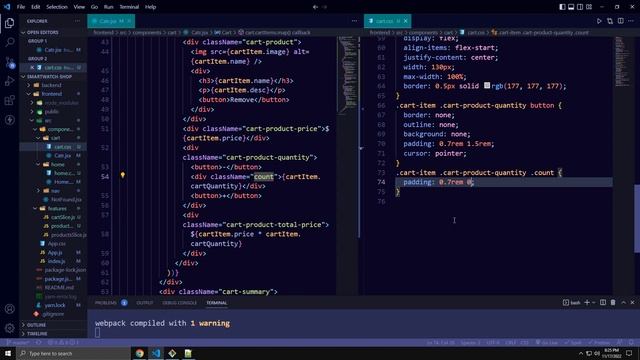Kill the terminal with trash icon
The width and height of the screenshot is (640, 360).
(613, 302)
